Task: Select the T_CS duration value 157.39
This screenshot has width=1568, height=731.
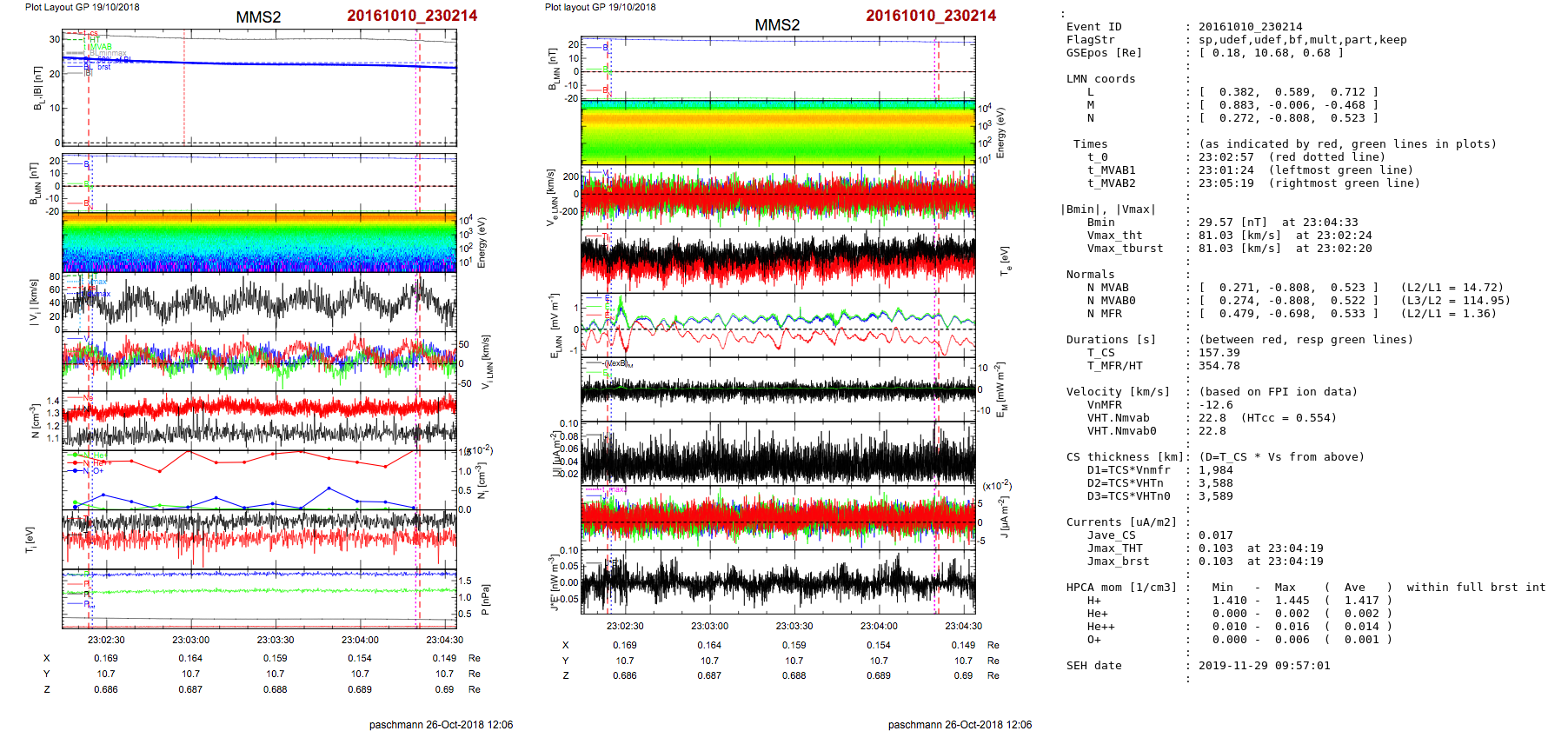Action: tap(1219, 353)
